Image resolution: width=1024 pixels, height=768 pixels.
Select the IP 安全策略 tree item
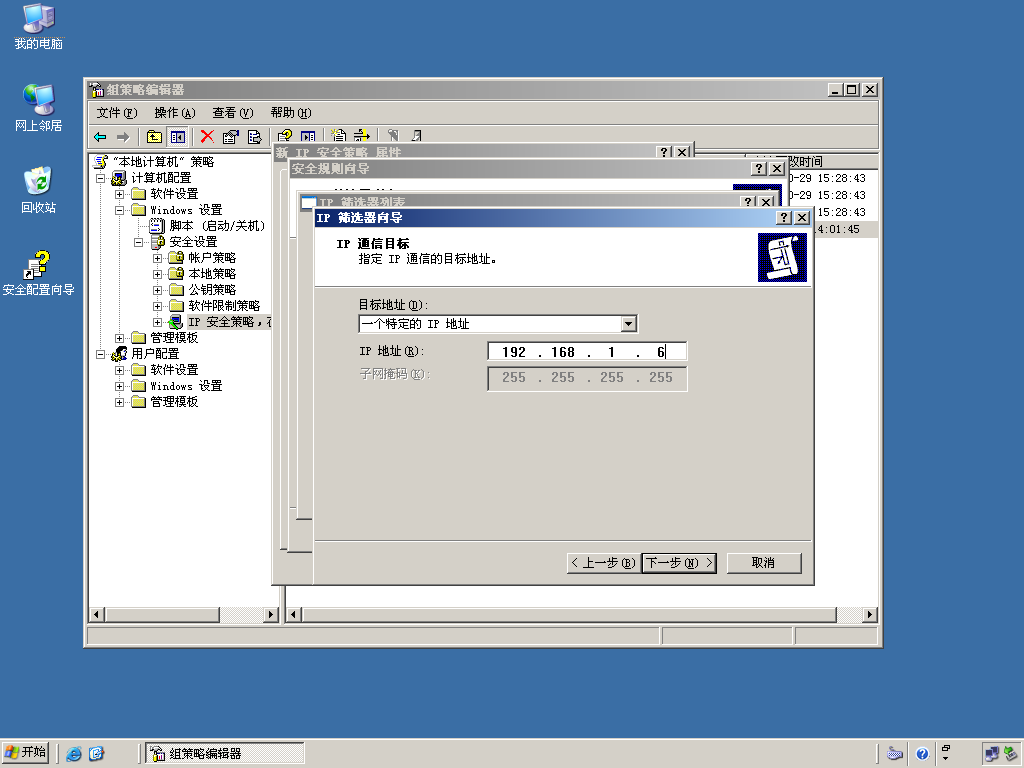229,322
